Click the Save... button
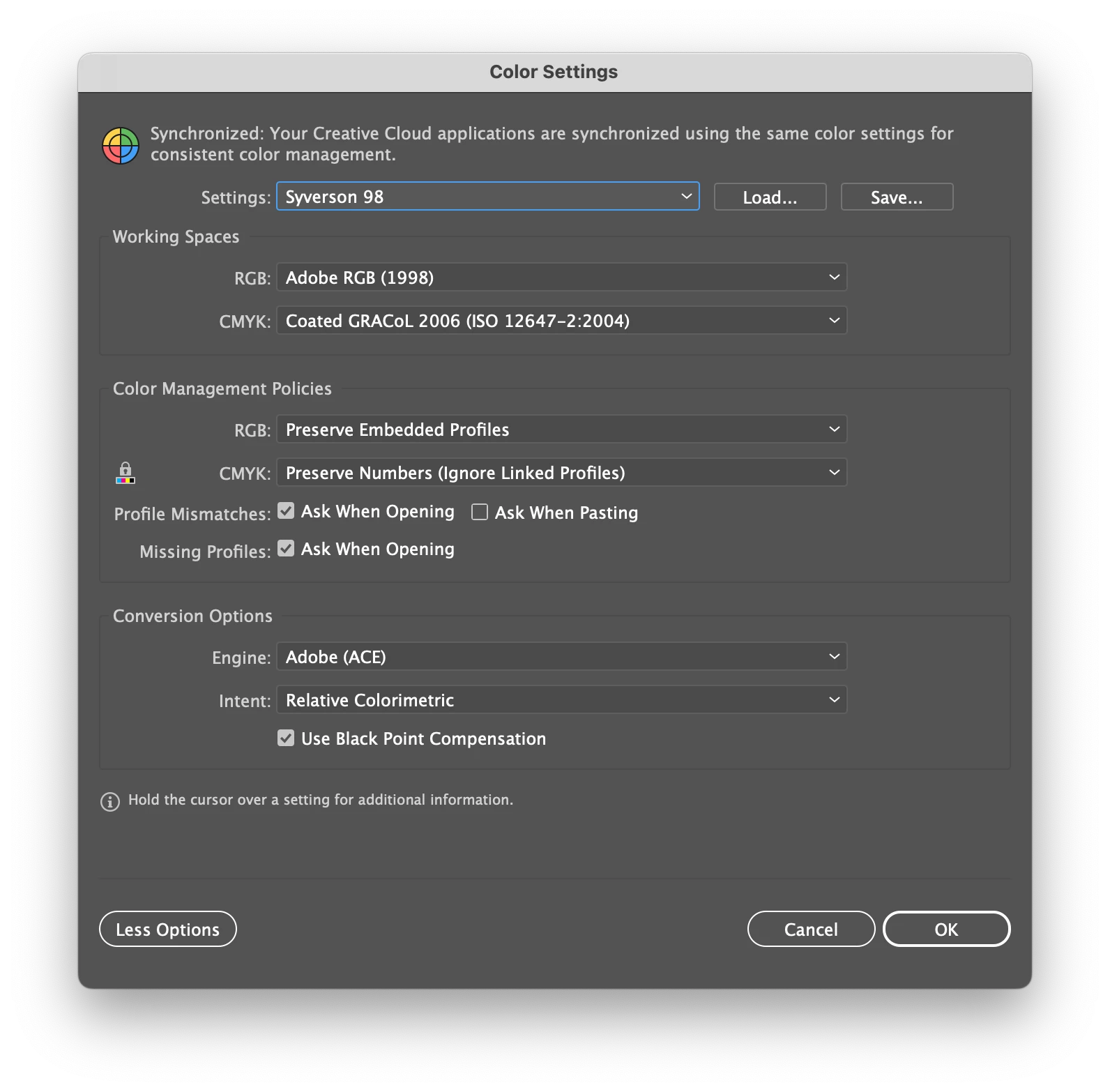This screenshot has height=1092, width=1110. 897,197
